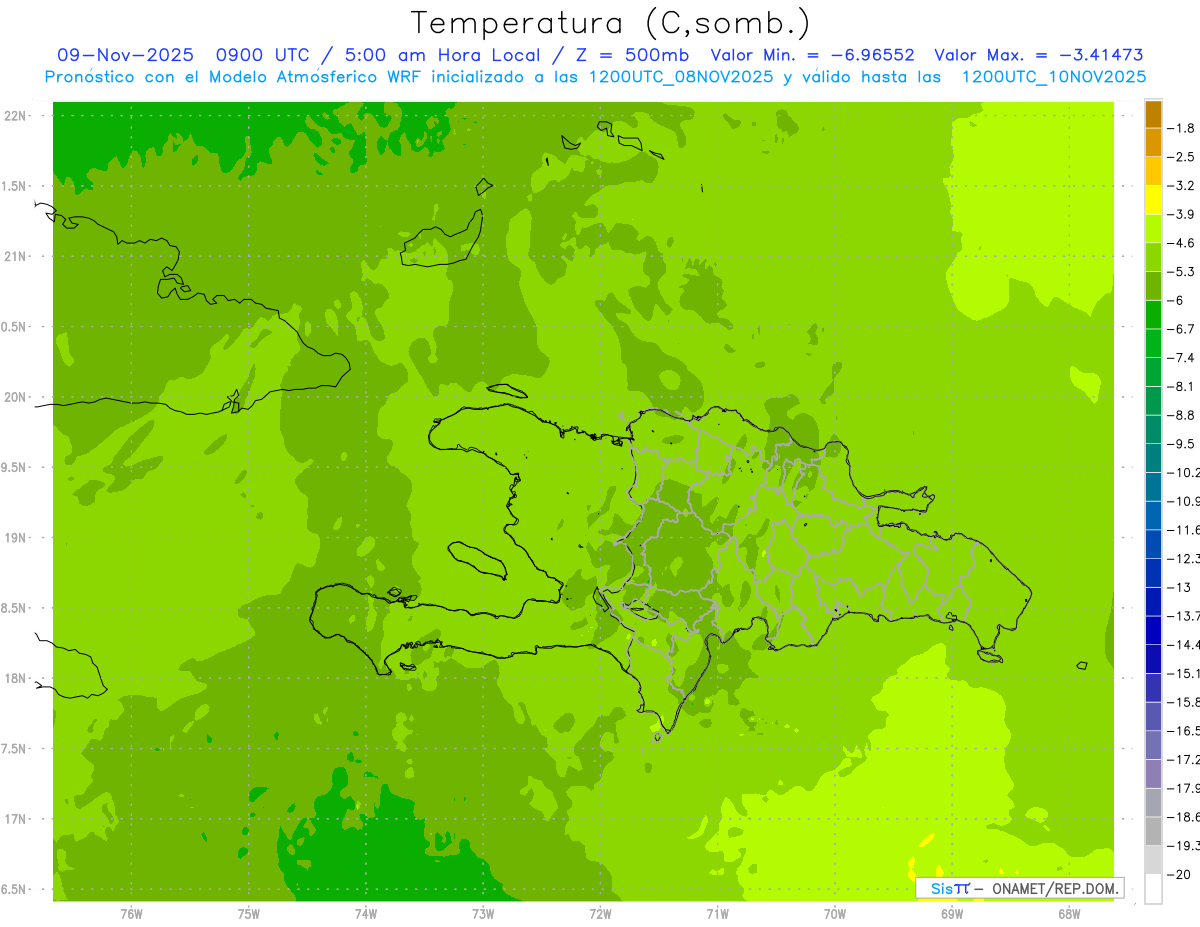The width and height of the screenshot is (1200, 927).
Task: Click the '-3.2' color scale label
Action: 1181,186
